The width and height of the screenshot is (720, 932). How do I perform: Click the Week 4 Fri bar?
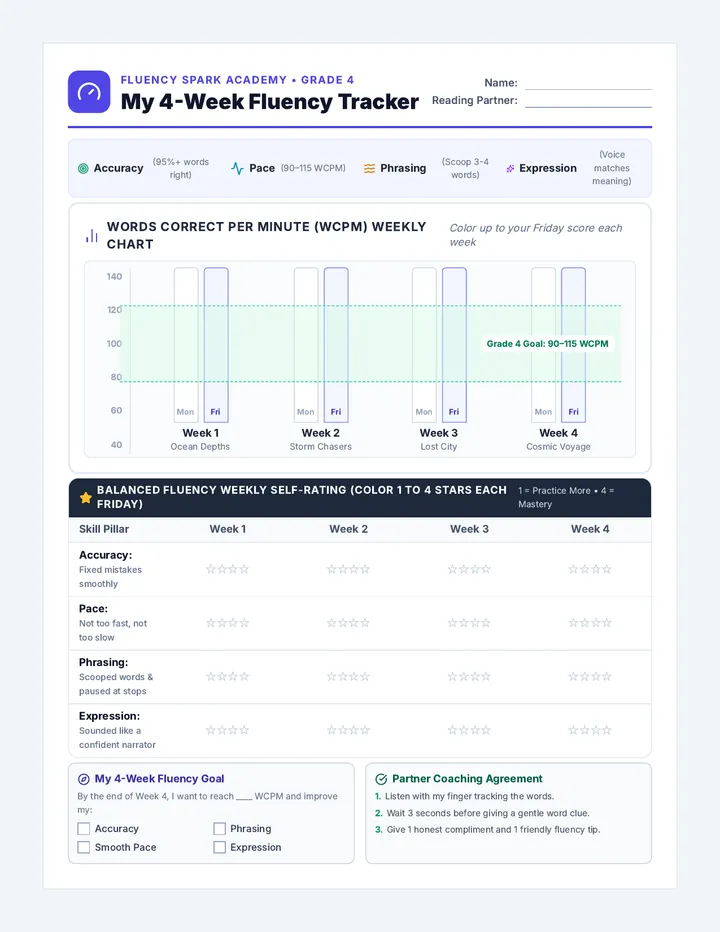(x=574, y=345)
